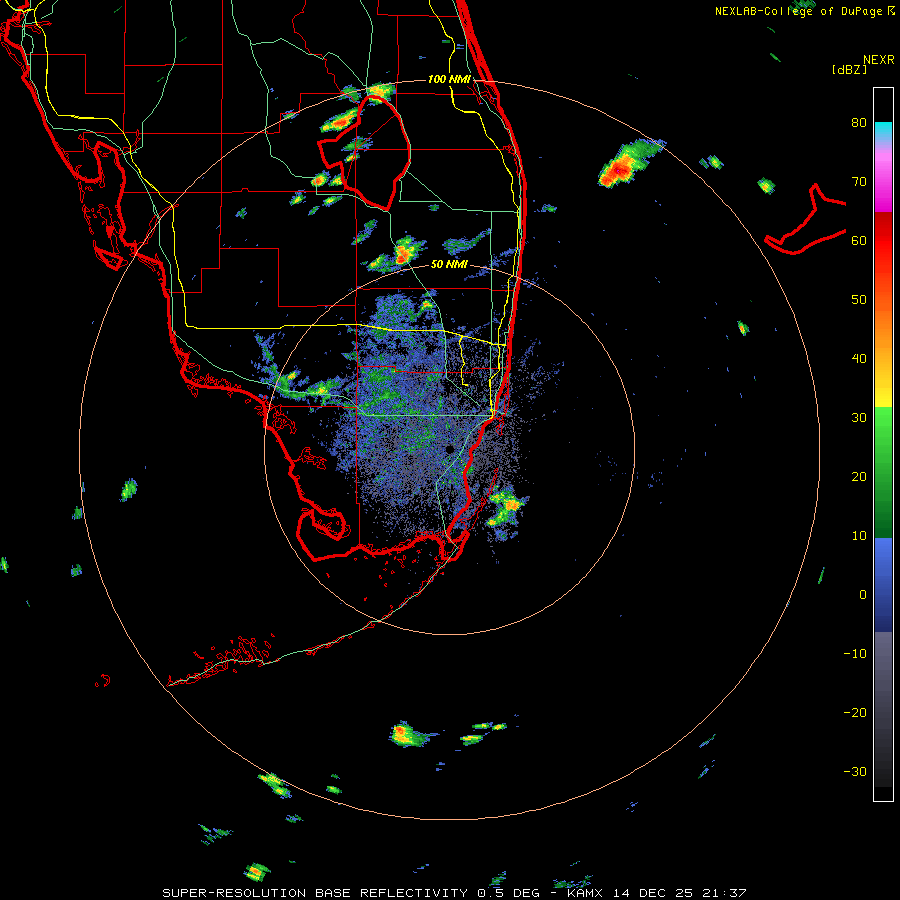The image size is (900, 900).
Task: Click the KAMX station identifier in the caption
Action: pyautogui.click(x=585, y=893)
